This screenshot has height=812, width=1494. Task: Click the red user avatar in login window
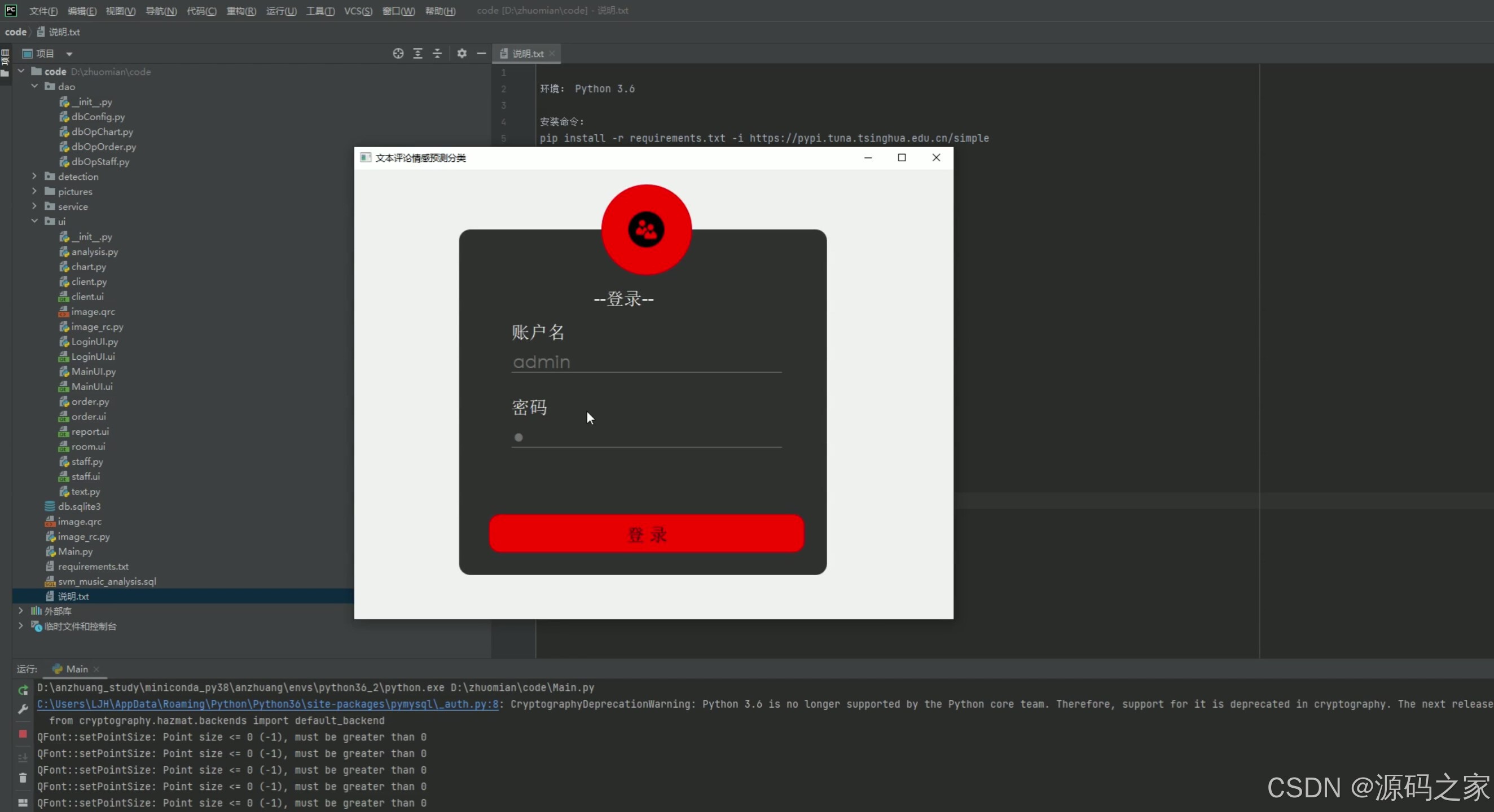pos(646,230)
